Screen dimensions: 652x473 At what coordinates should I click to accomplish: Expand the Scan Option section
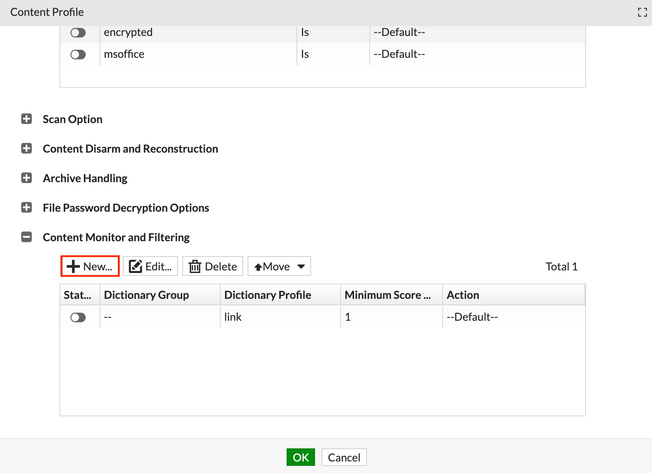27,119
